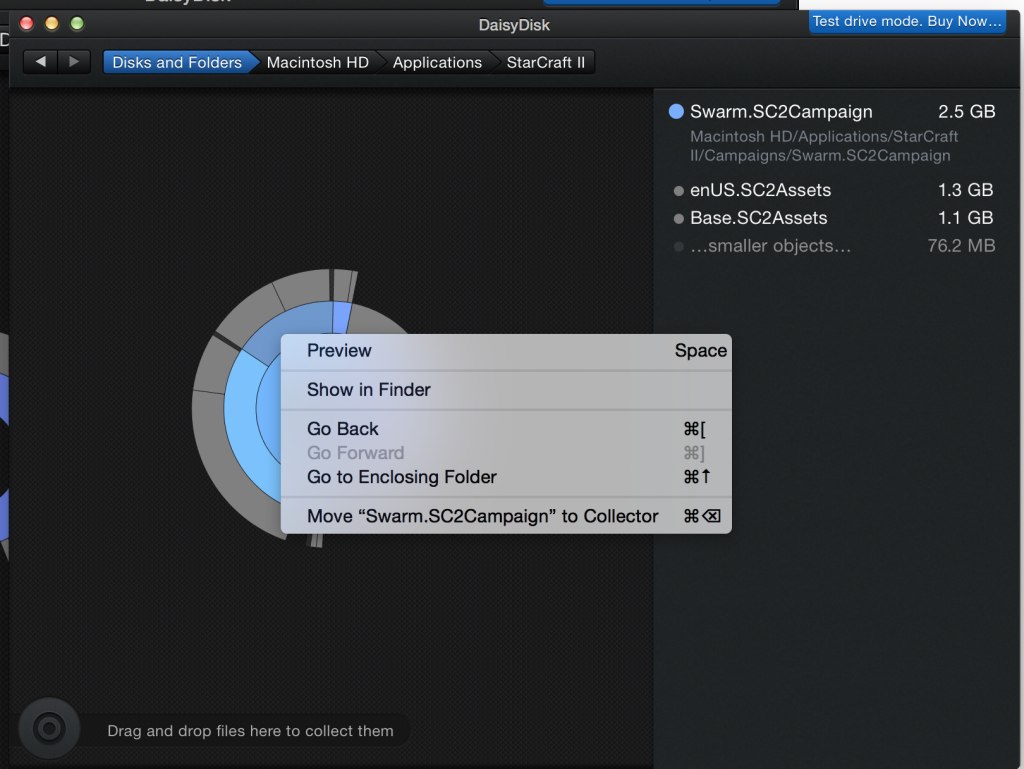The height and width of the screenshot is (769, 1024).
Task: Select the blue dot beside Swarm.SC2Campaign
Action: [677, 112]
